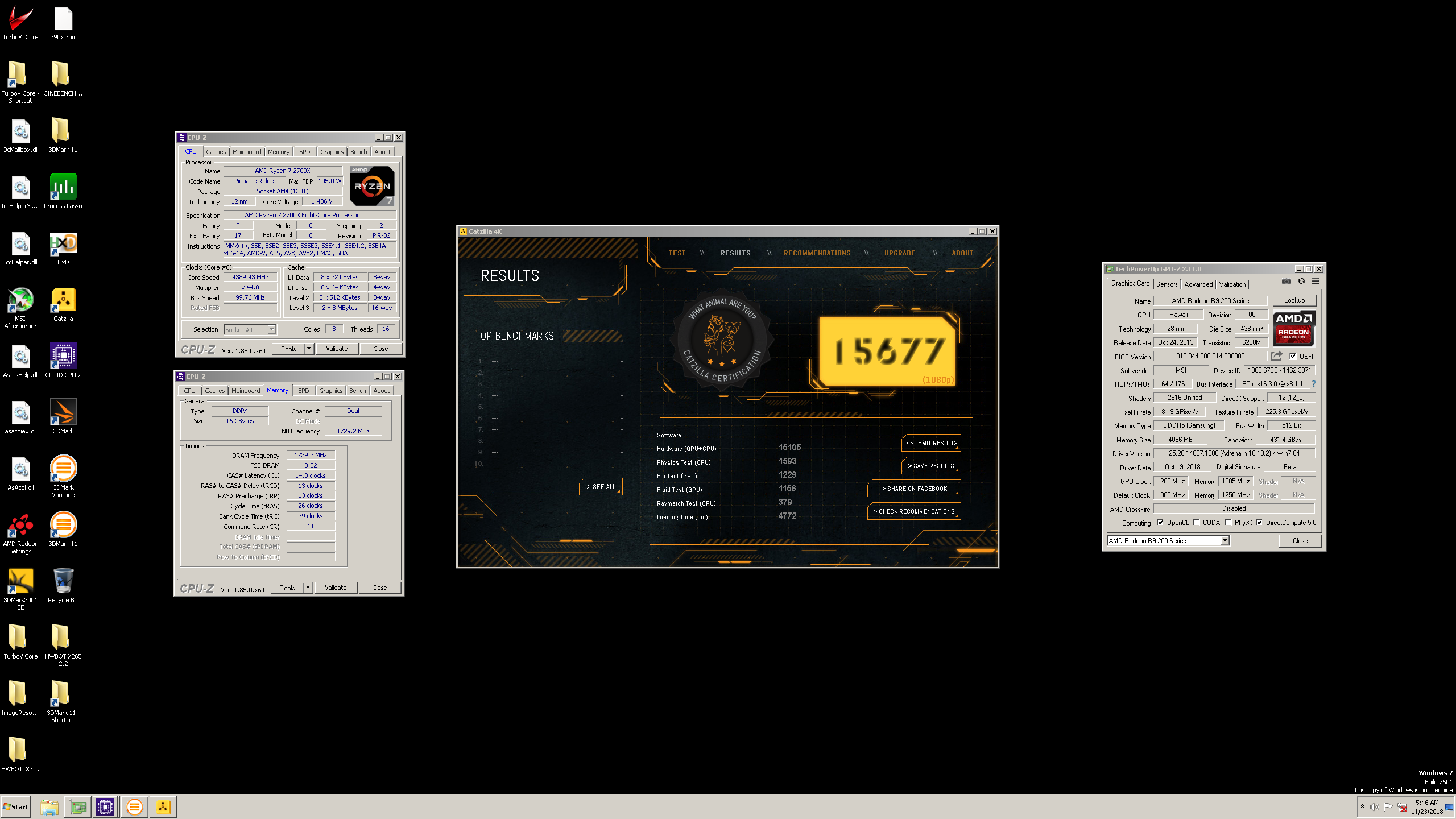Click SAVE RESULTS in Catzilla

931,466
